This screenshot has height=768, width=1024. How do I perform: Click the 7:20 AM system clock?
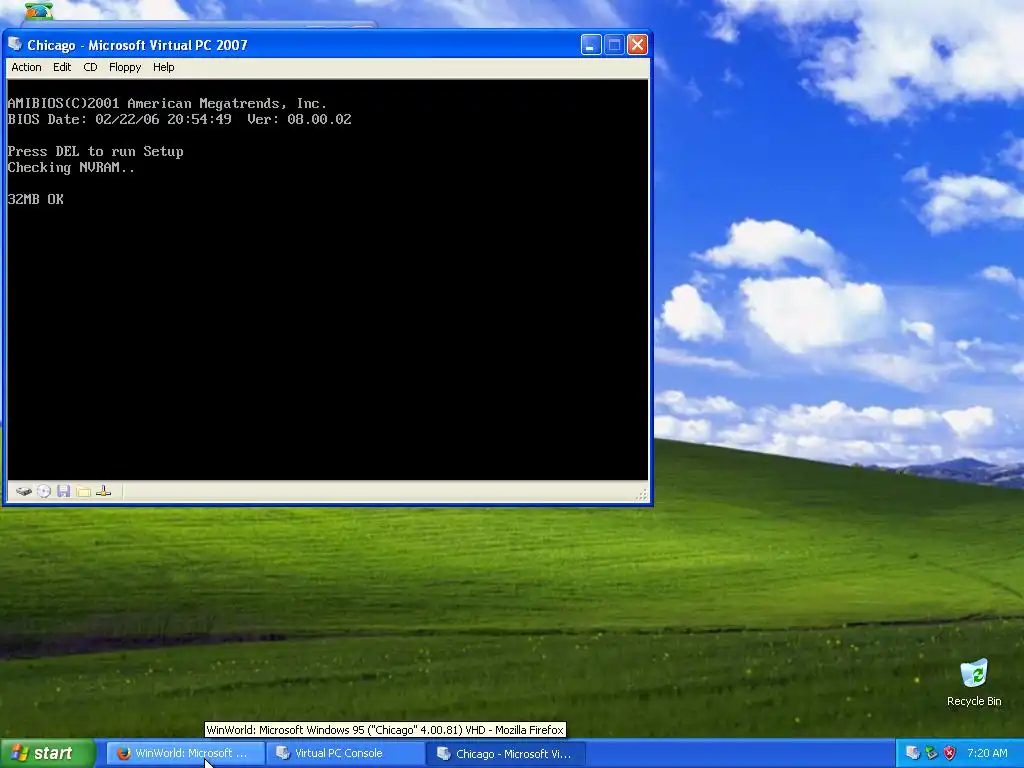[x=987, y=753]
